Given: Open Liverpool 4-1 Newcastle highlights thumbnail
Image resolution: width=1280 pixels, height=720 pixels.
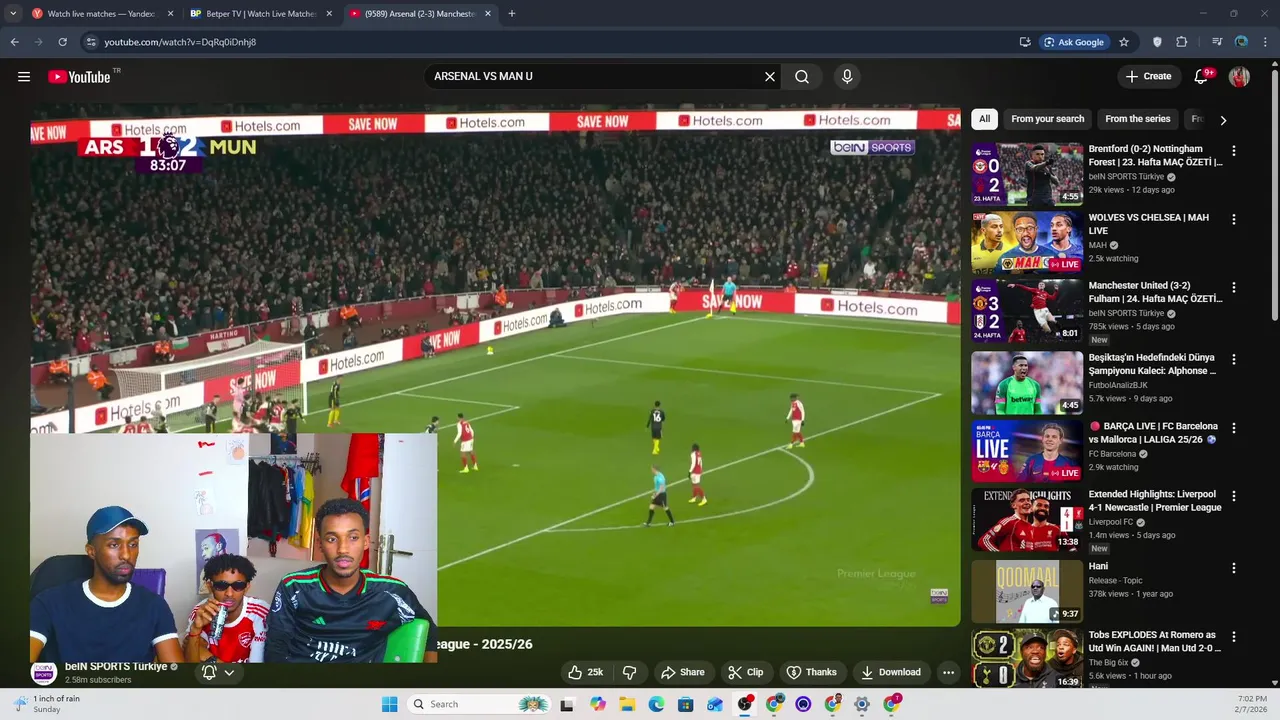Looking at the screenshot, I should (x=1027, y=520).
